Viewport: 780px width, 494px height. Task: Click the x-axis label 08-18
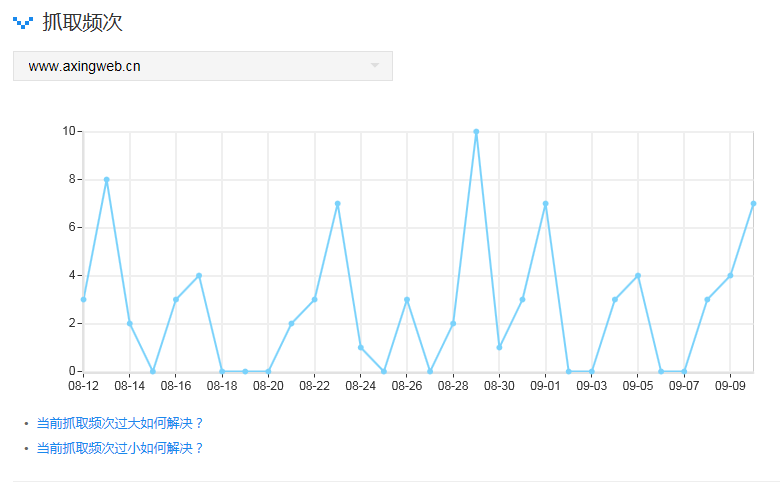pos(222,386)
